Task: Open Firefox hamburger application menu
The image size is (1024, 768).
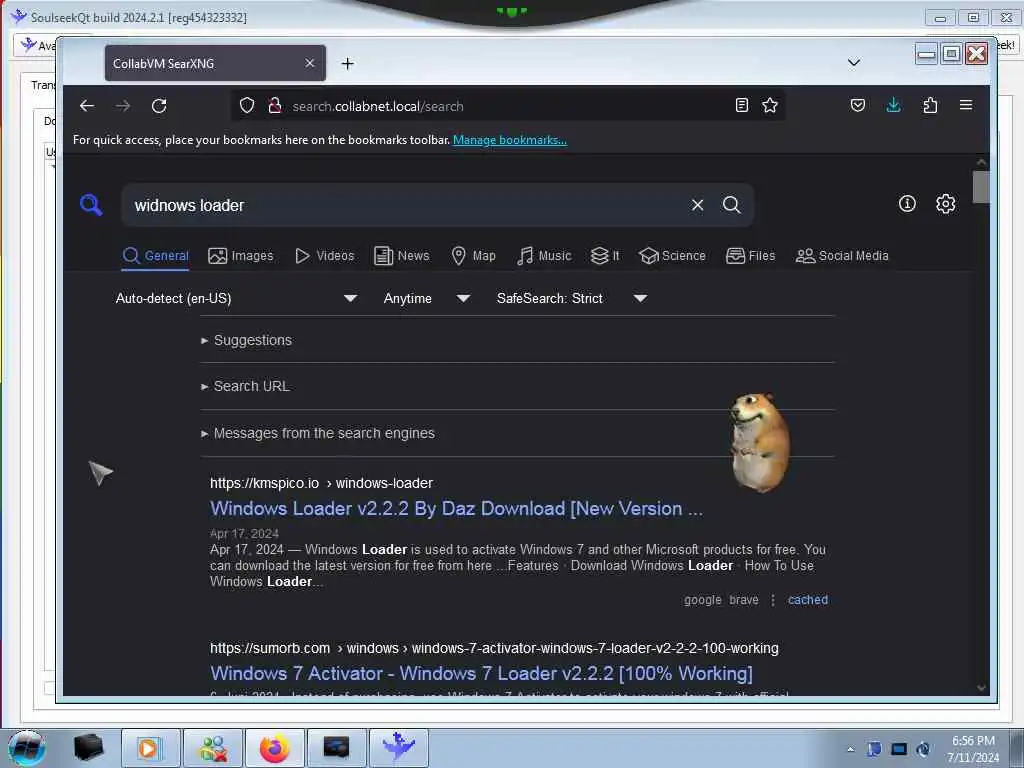Action: click(x=966, y=105)
